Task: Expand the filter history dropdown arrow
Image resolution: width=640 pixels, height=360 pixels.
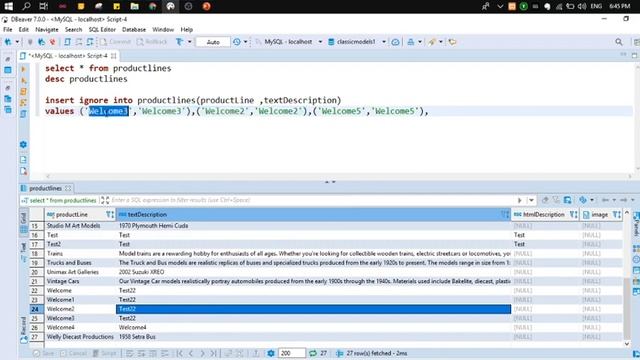Action: click(x=531, y=200)
